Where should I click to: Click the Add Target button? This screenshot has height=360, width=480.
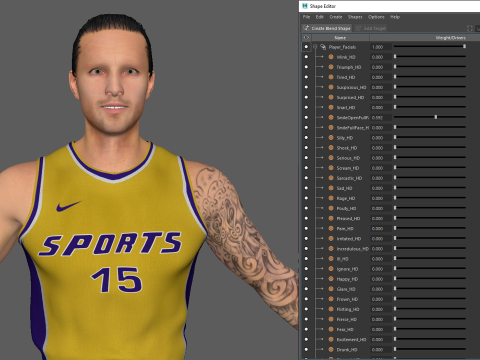click(371, 28)
